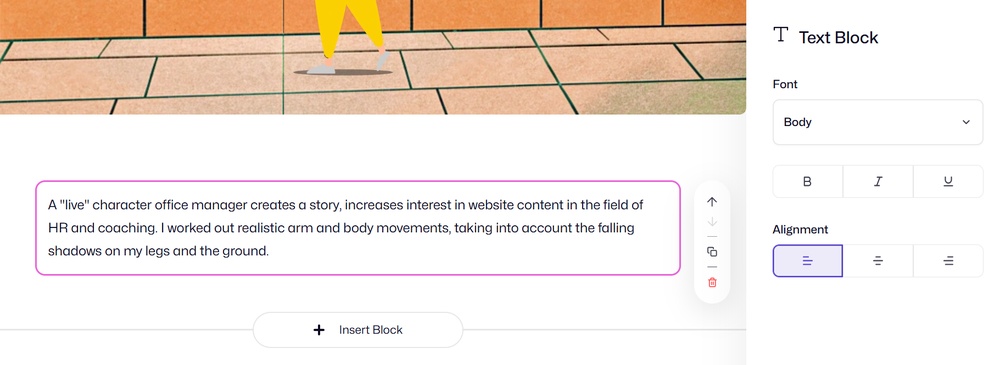Image resolution: width=1000 pixels, height=365 pixels.
Task: Toggle italic formatting
Action: pos(878,182)
